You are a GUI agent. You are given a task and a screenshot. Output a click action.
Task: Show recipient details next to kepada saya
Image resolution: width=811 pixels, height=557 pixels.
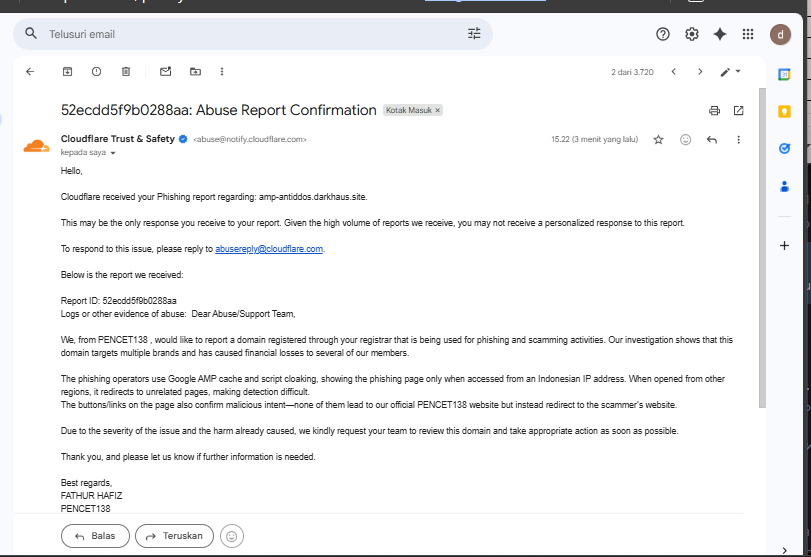click(x=113, y=153)
